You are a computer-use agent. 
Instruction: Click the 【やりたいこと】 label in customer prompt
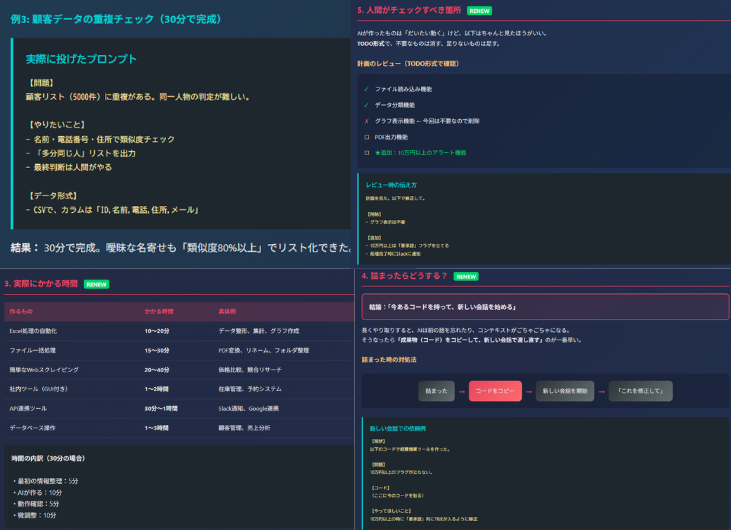pyautogui.click(x=57, y=125)
